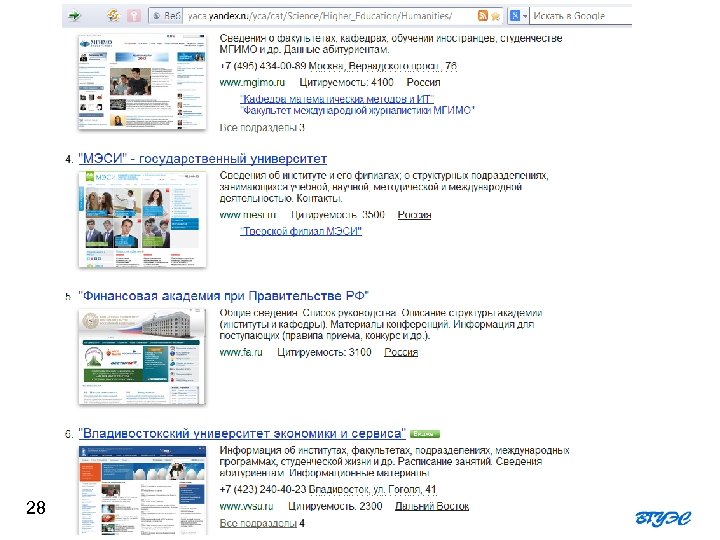Click www.mesi.ru site address
Screen dimensions: 720x540
coord(248,214)
